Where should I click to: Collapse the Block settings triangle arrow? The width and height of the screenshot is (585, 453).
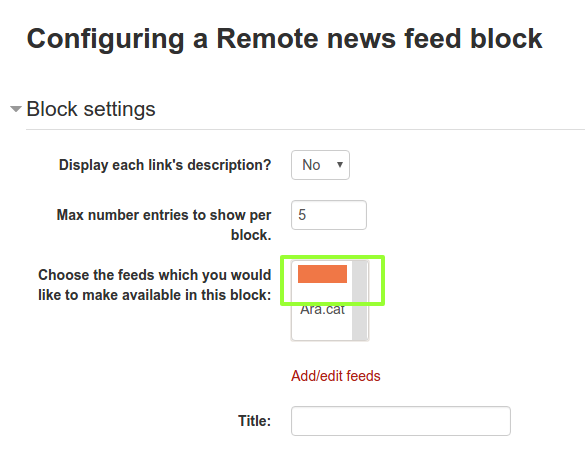[x=16, y=109]
